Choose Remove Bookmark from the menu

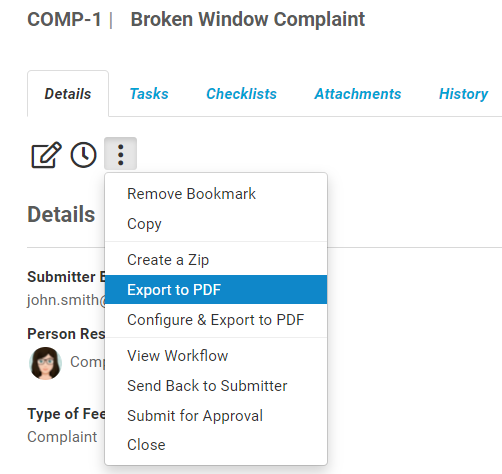click(216, 194)
